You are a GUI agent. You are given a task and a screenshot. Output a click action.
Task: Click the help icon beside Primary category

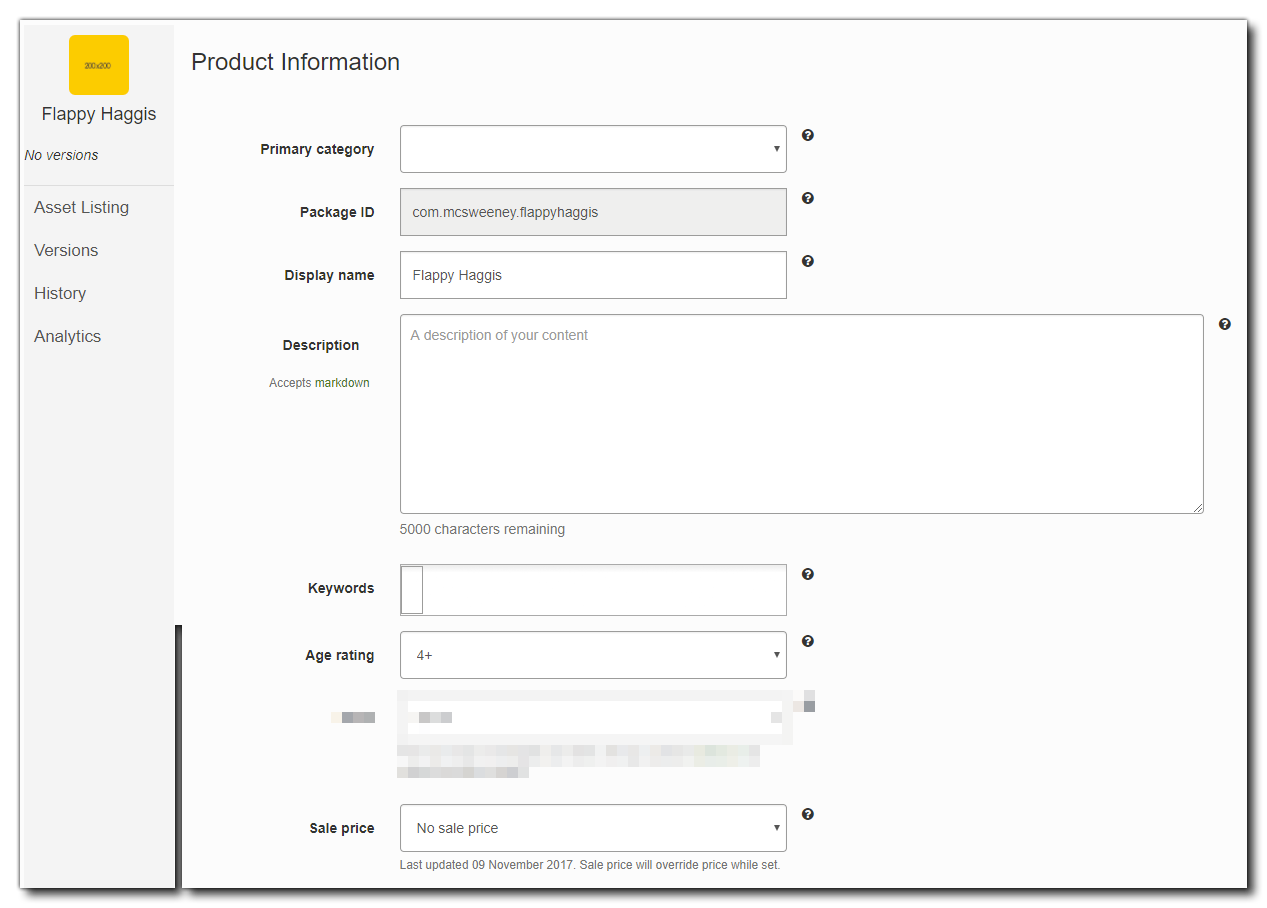808,135
